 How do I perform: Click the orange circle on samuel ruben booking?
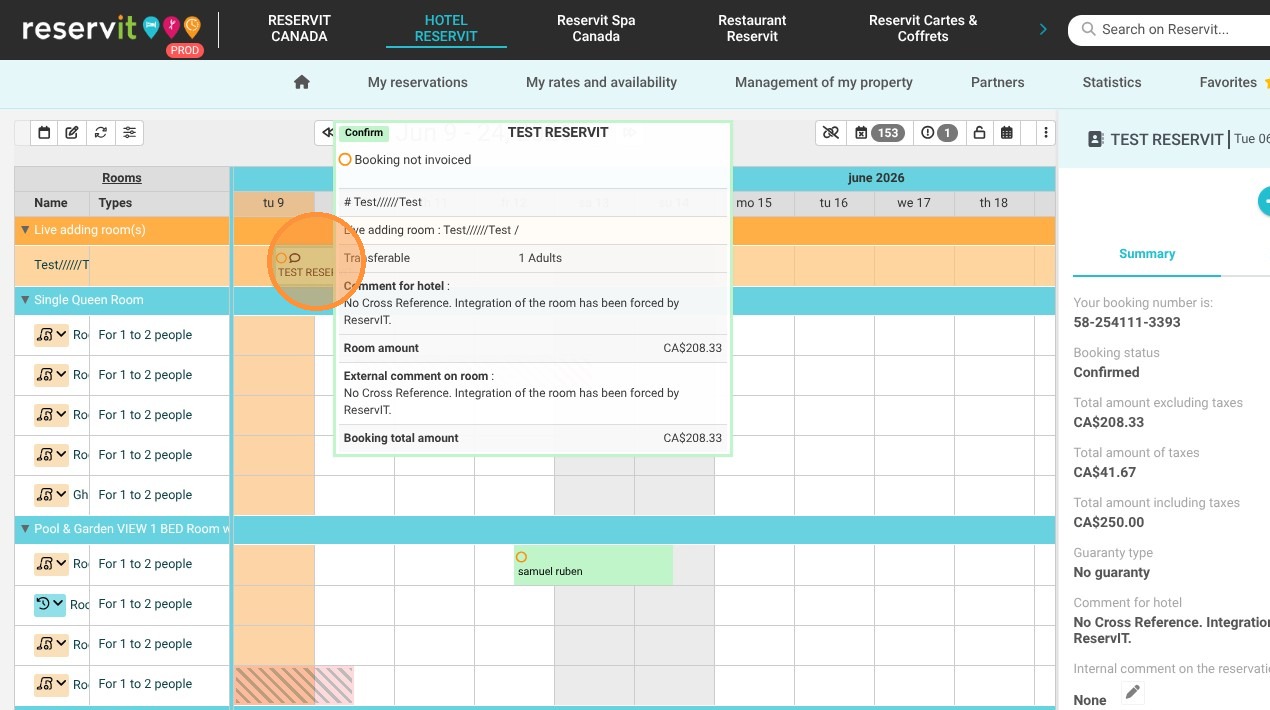coord(521,557)
